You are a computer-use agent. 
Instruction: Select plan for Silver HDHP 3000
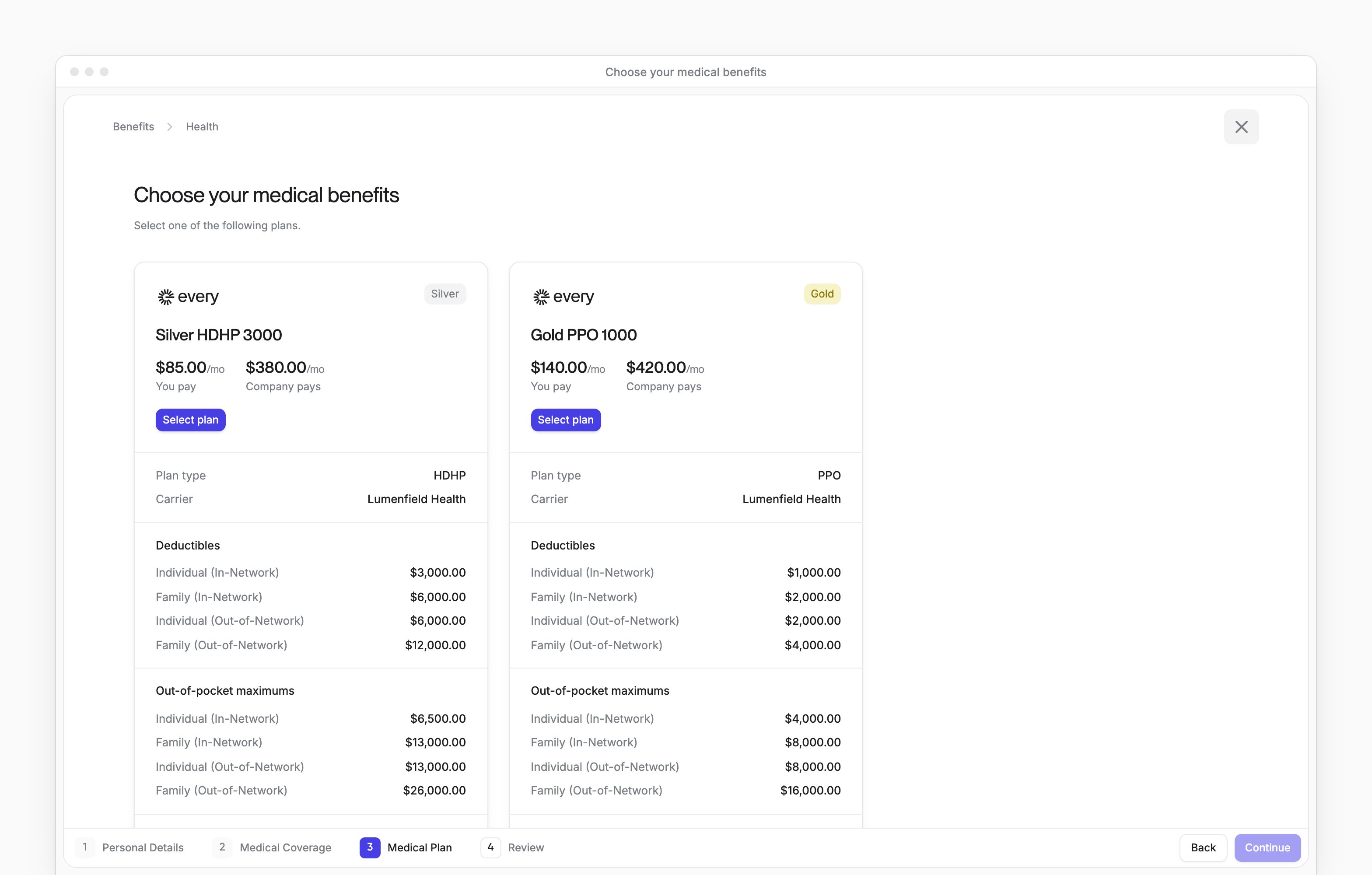(190, 420)
